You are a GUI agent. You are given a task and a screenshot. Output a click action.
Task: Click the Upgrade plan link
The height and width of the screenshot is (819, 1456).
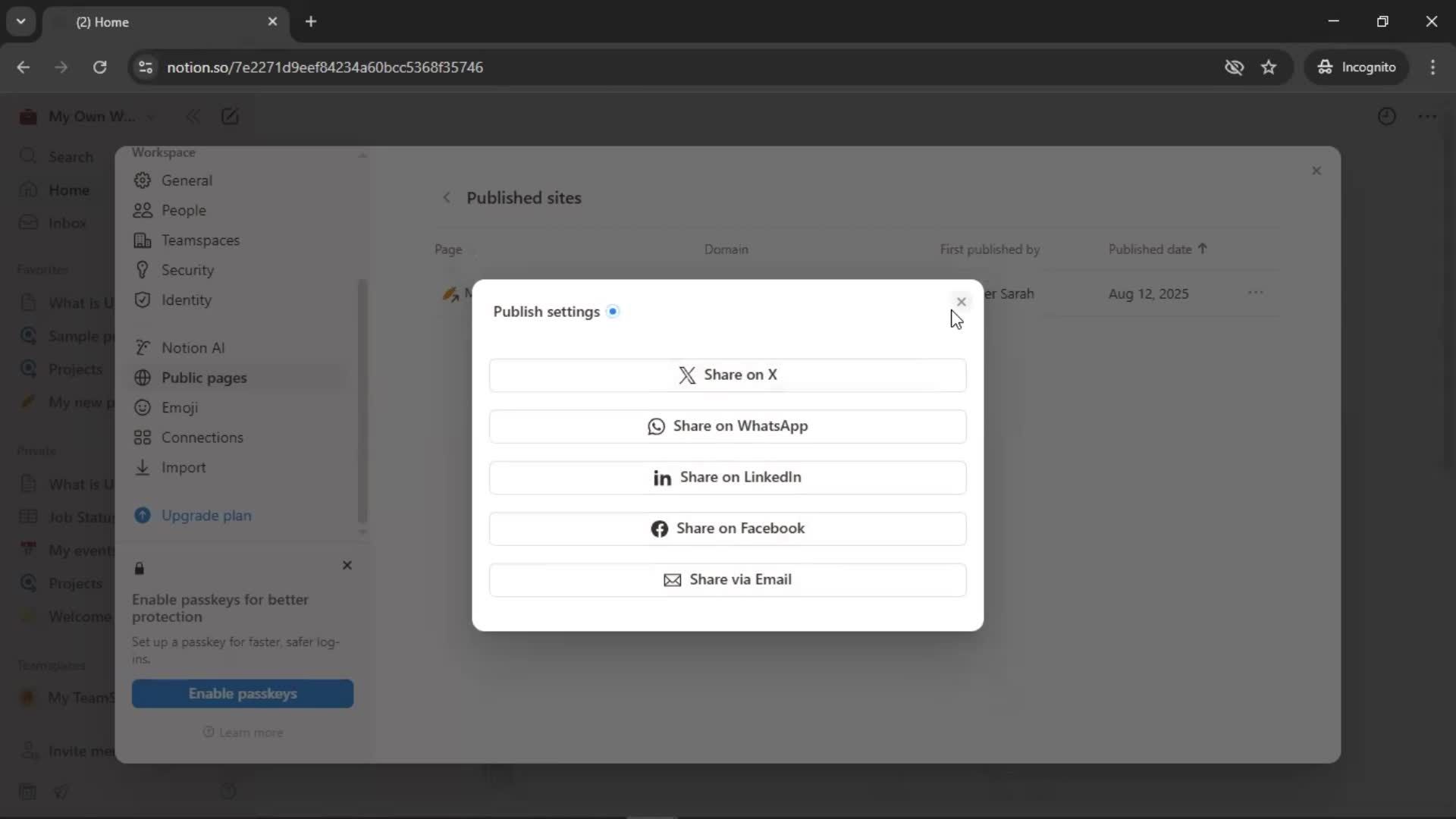click(206, 516)
